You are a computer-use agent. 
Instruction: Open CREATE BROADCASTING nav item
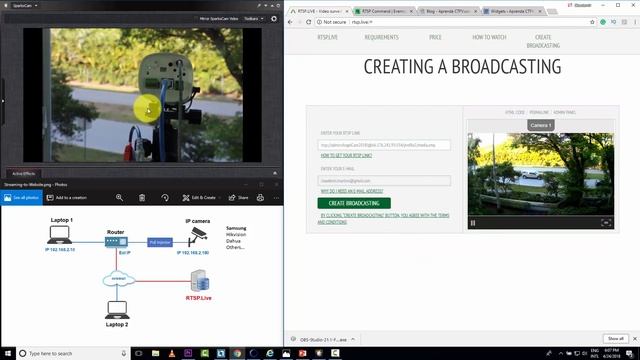543,41
